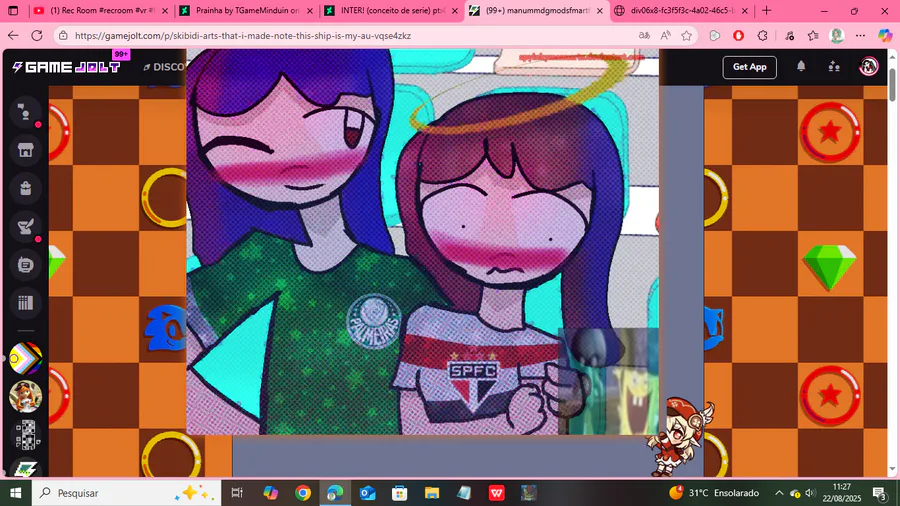The height and width of the screenshot is (506, 900).
Task: Open the music note media control icon
Action: 789,36
